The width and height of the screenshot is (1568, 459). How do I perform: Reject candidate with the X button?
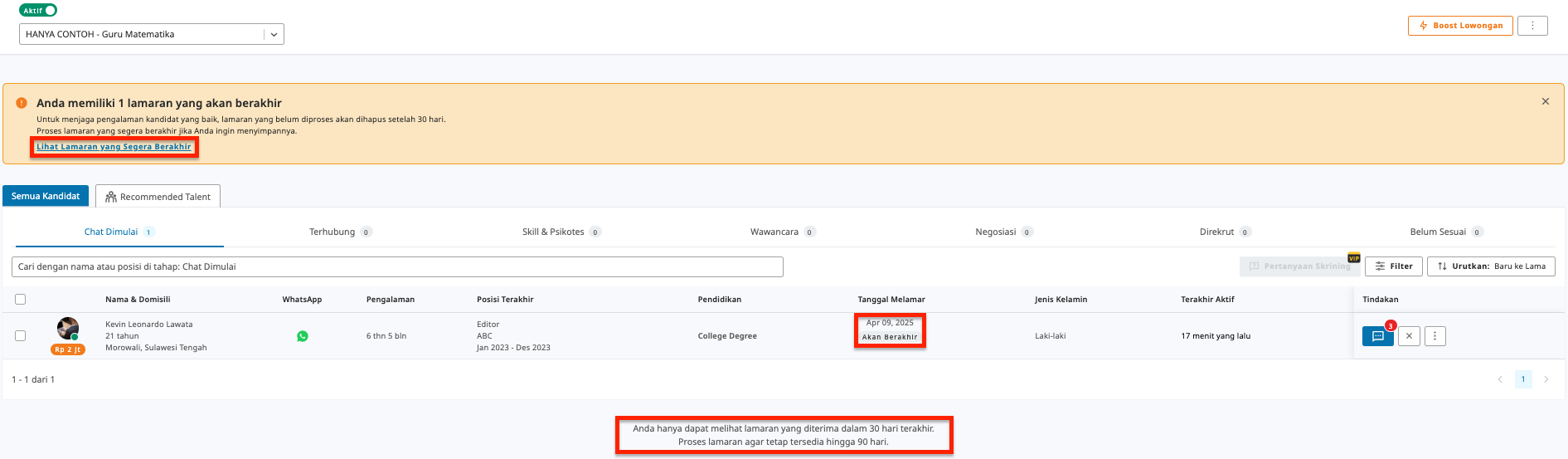click(x=1409, y=336)
